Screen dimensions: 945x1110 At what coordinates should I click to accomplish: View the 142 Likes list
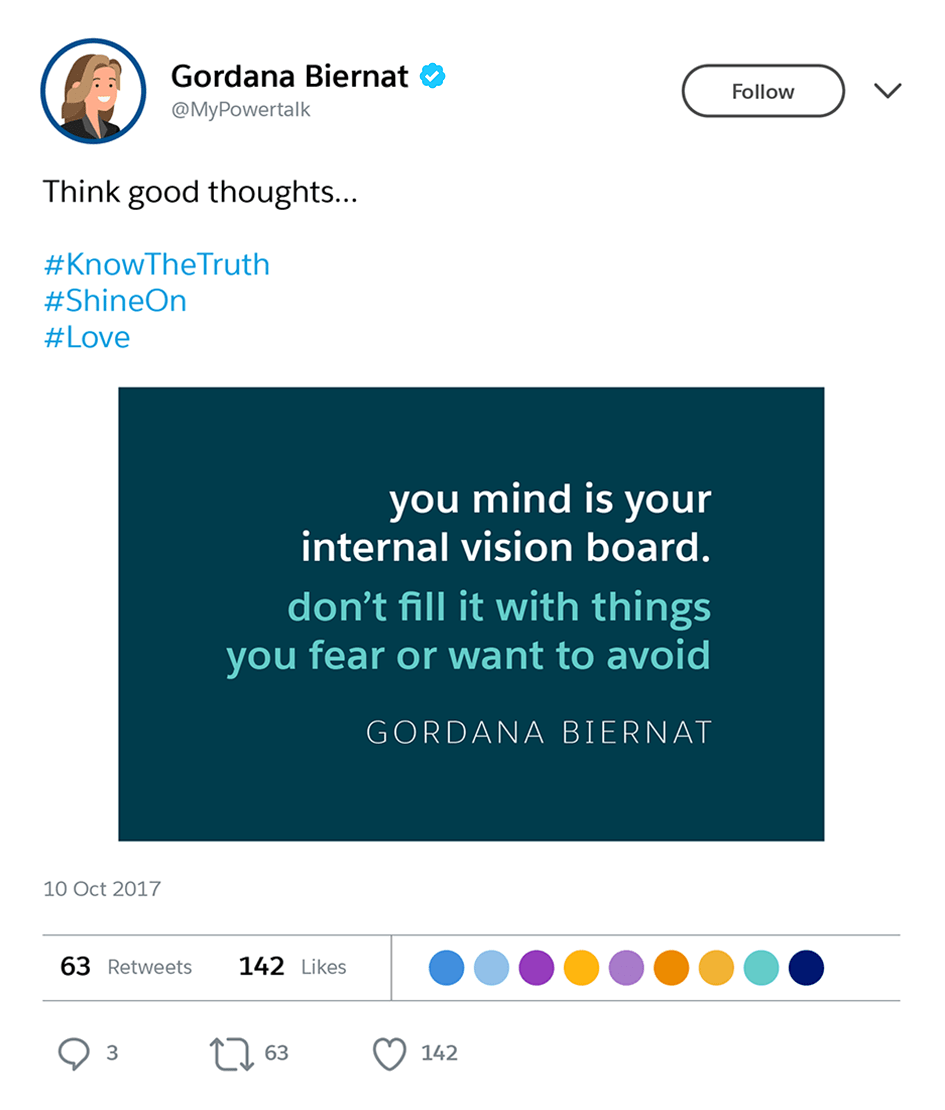pos(292,967)
